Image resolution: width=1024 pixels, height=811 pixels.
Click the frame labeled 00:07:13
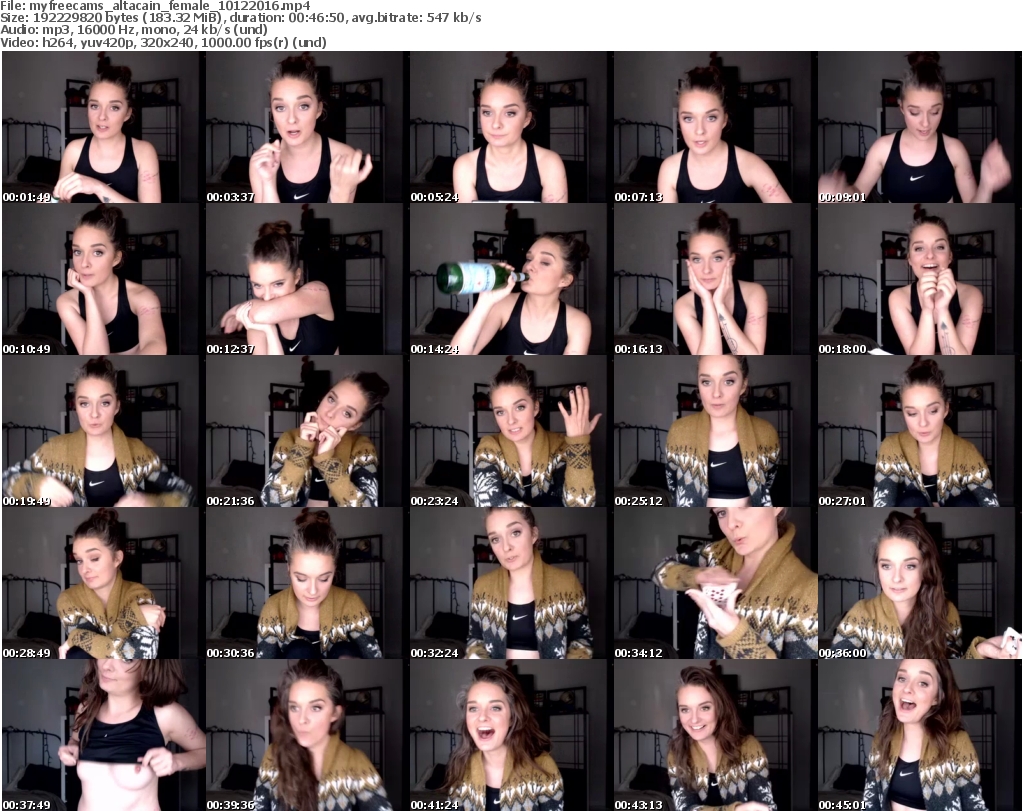714,128
